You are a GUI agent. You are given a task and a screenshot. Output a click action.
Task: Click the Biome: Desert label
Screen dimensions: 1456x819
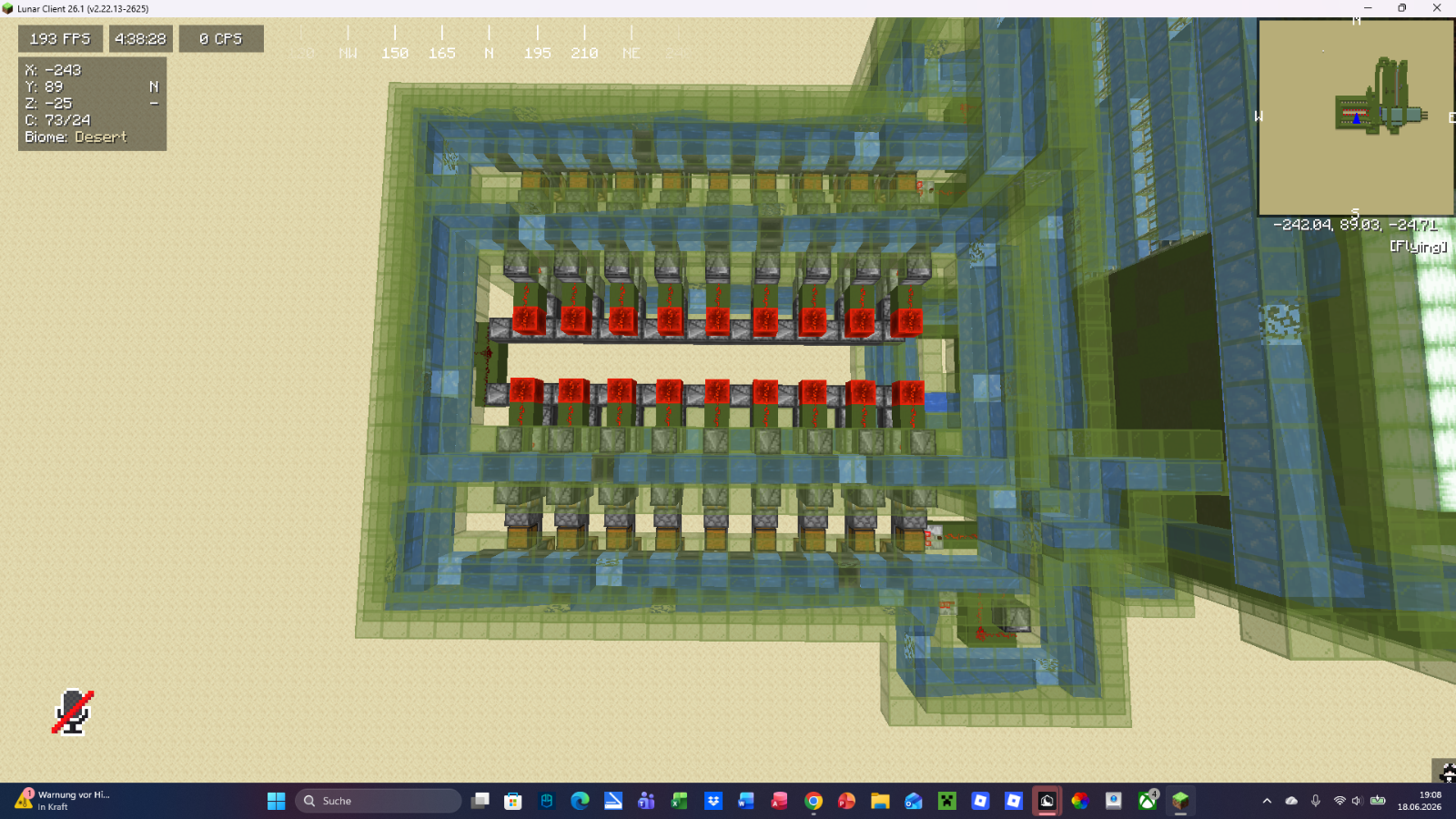click(x=76, y=137)
